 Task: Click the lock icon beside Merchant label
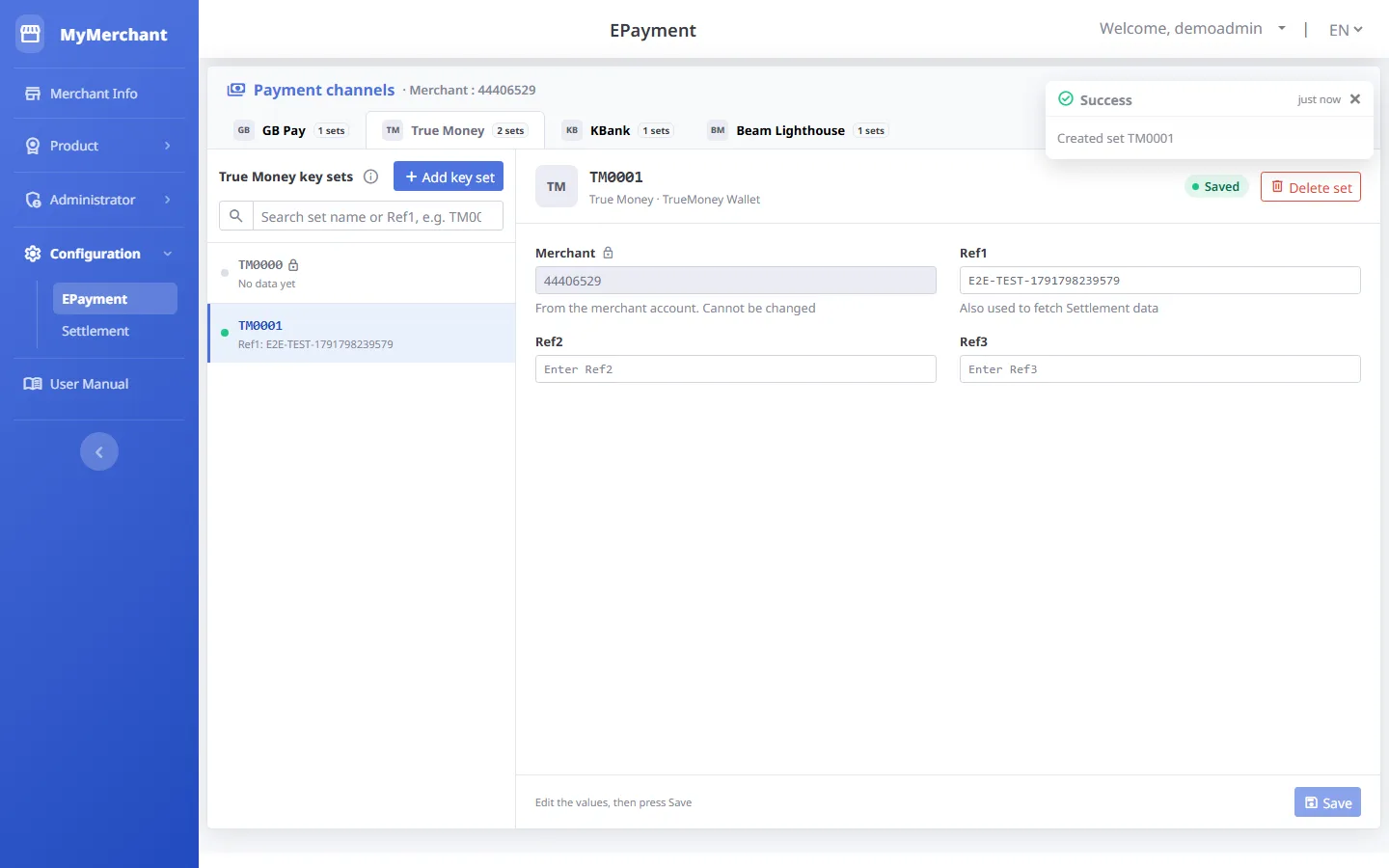[x=608, y=253]
